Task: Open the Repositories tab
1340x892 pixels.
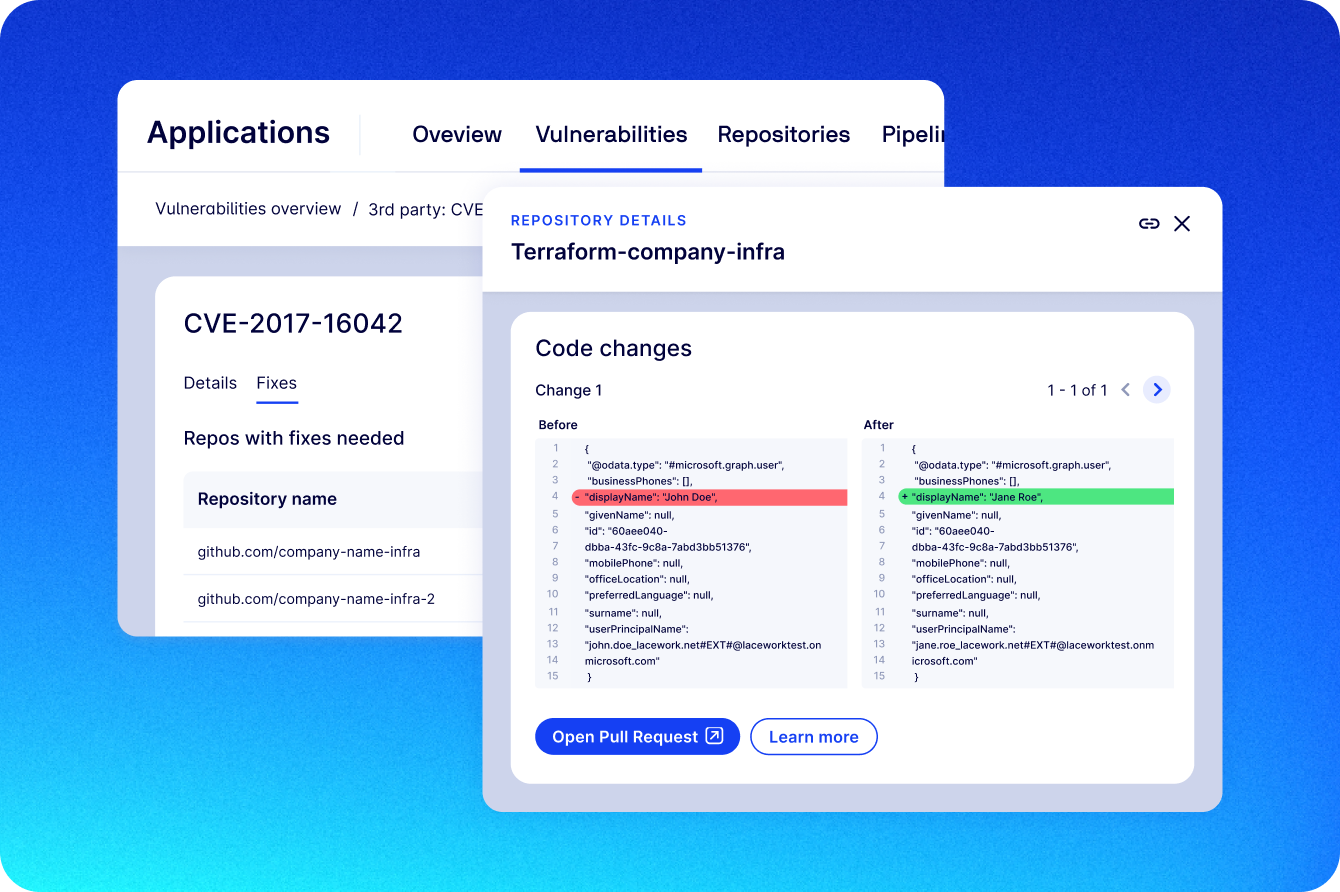Action: 783,135
